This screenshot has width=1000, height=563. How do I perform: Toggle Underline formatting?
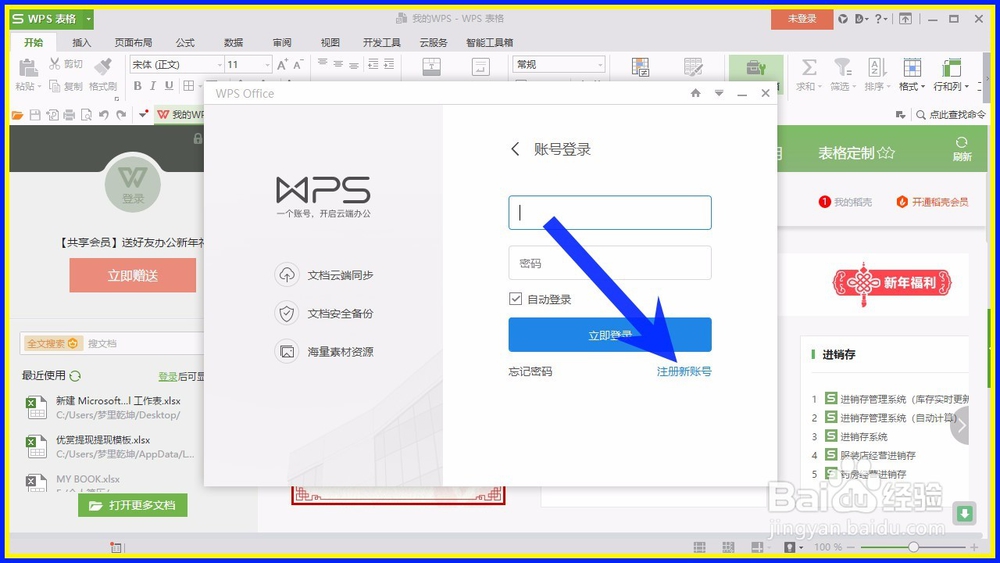[x=169, y=85]
